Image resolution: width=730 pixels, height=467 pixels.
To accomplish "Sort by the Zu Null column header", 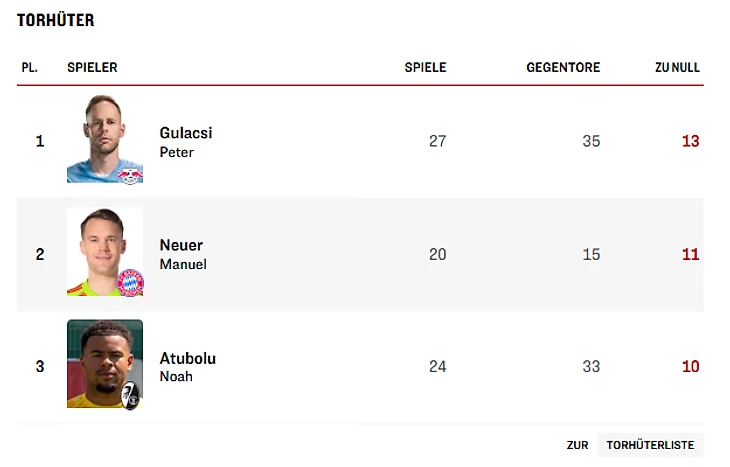I will (x=677, y=68).
